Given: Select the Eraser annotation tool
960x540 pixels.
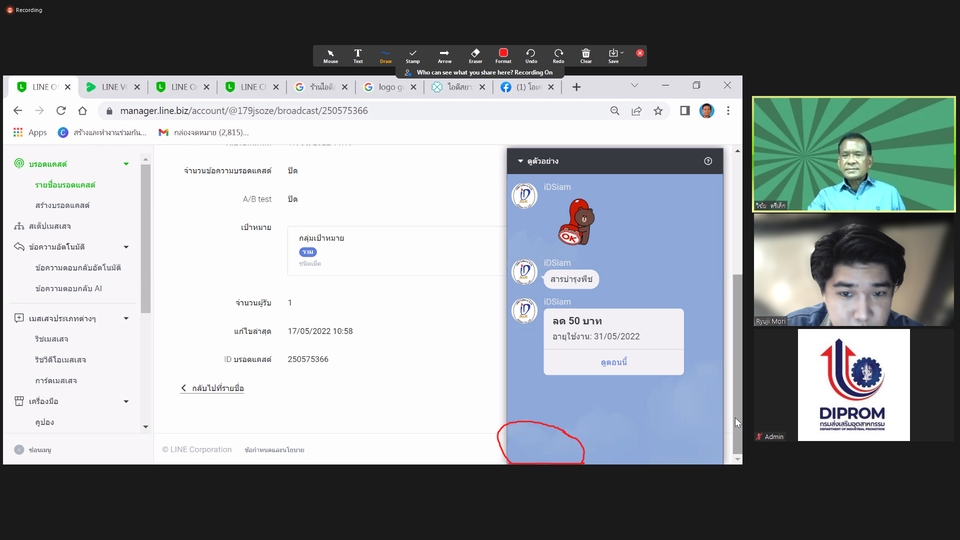Looking at the screenshot, I should [475, 56].
